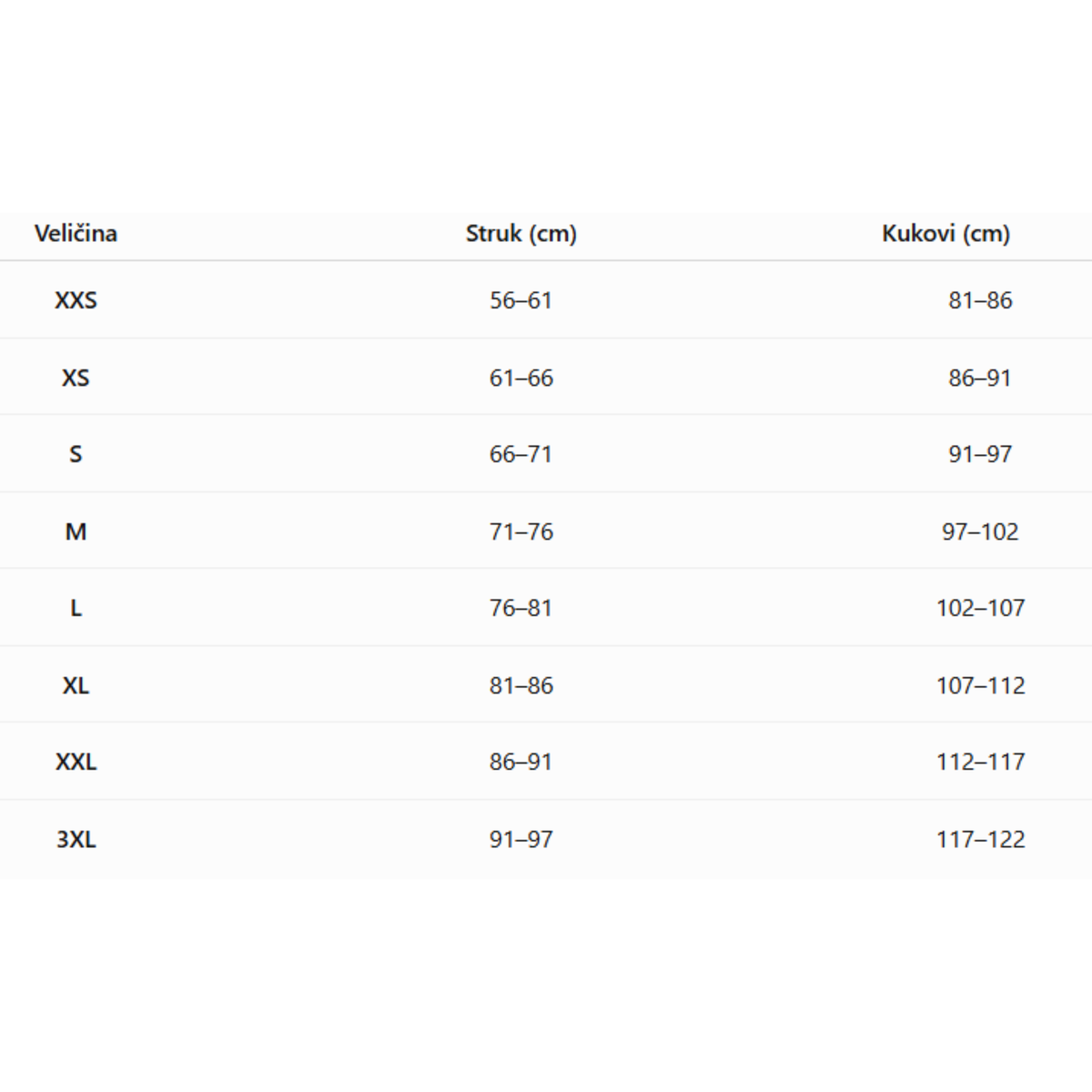Select the S size row label
Image resolution: width=1092 pixels, height=1092 pixels.
point(76,454)
